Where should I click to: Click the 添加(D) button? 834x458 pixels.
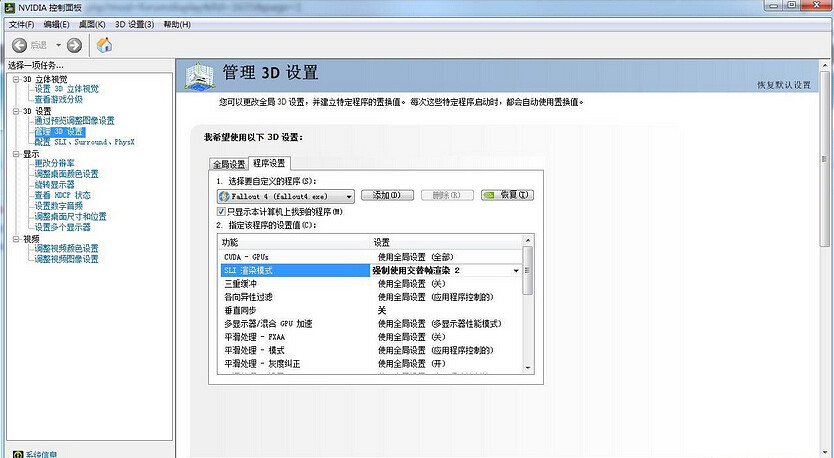coord(387,195)
